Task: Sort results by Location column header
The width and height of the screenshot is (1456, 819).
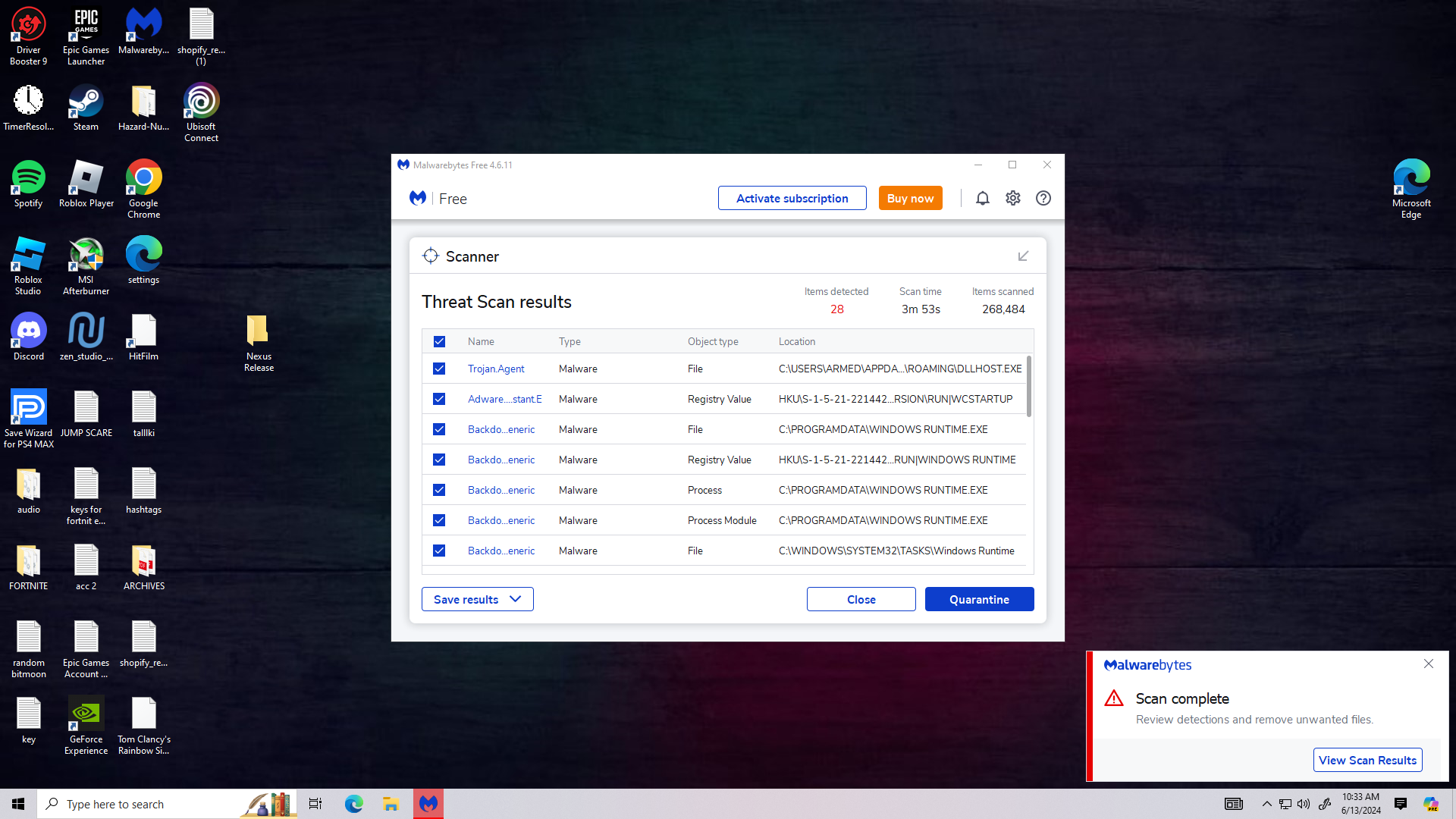Action: tap(796, 341)
